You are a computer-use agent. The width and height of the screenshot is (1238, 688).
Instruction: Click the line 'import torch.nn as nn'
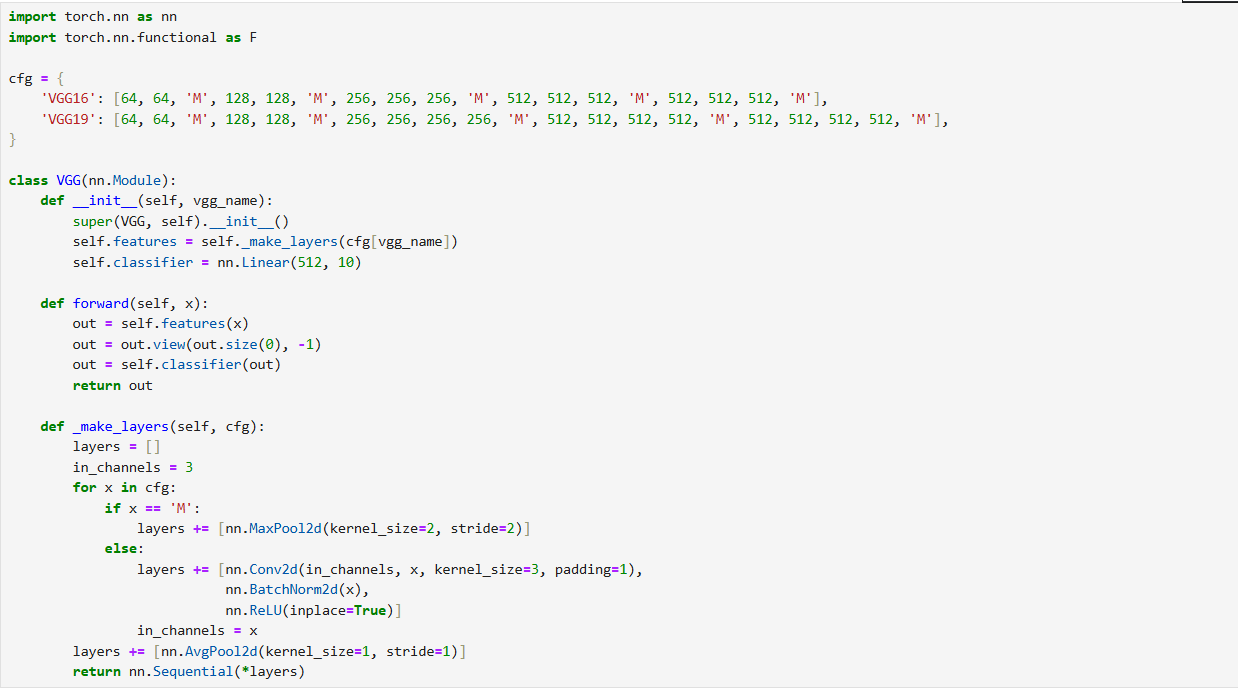(93, 17)
